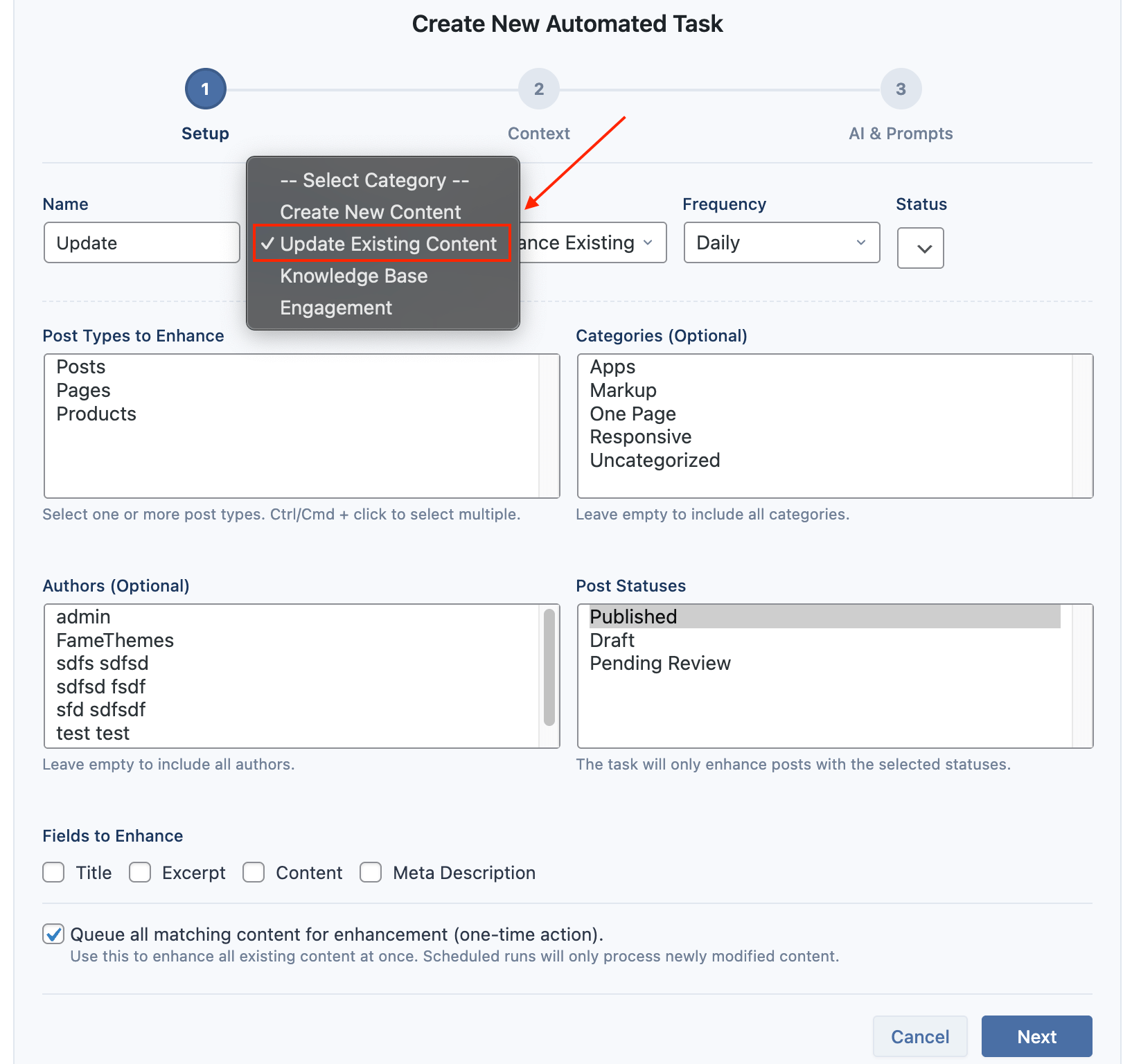Select 'sdfs sdfsd' author
This screenshot has width=1132, height=1064.
pos(292,663)
